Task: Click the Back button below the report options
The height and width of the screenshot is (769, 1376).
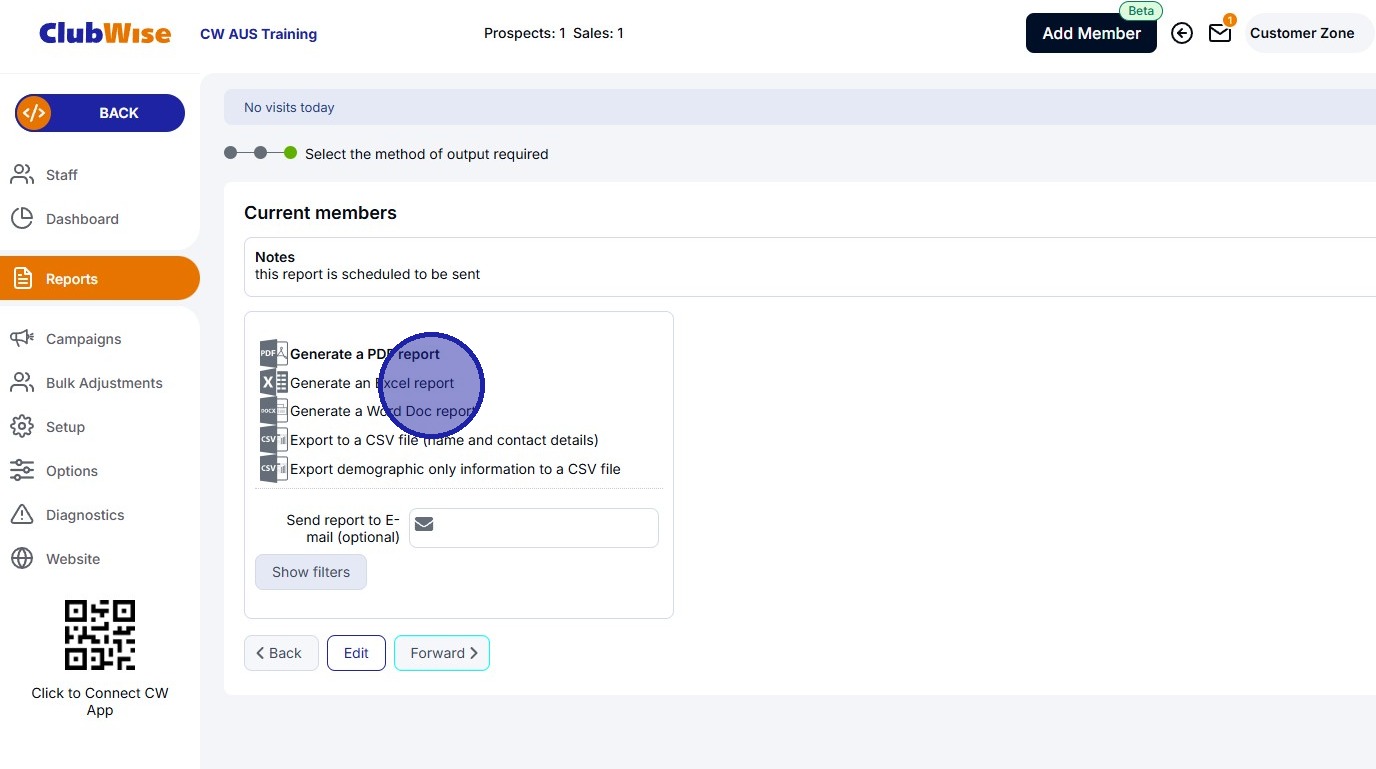Action: pos(281,653)
